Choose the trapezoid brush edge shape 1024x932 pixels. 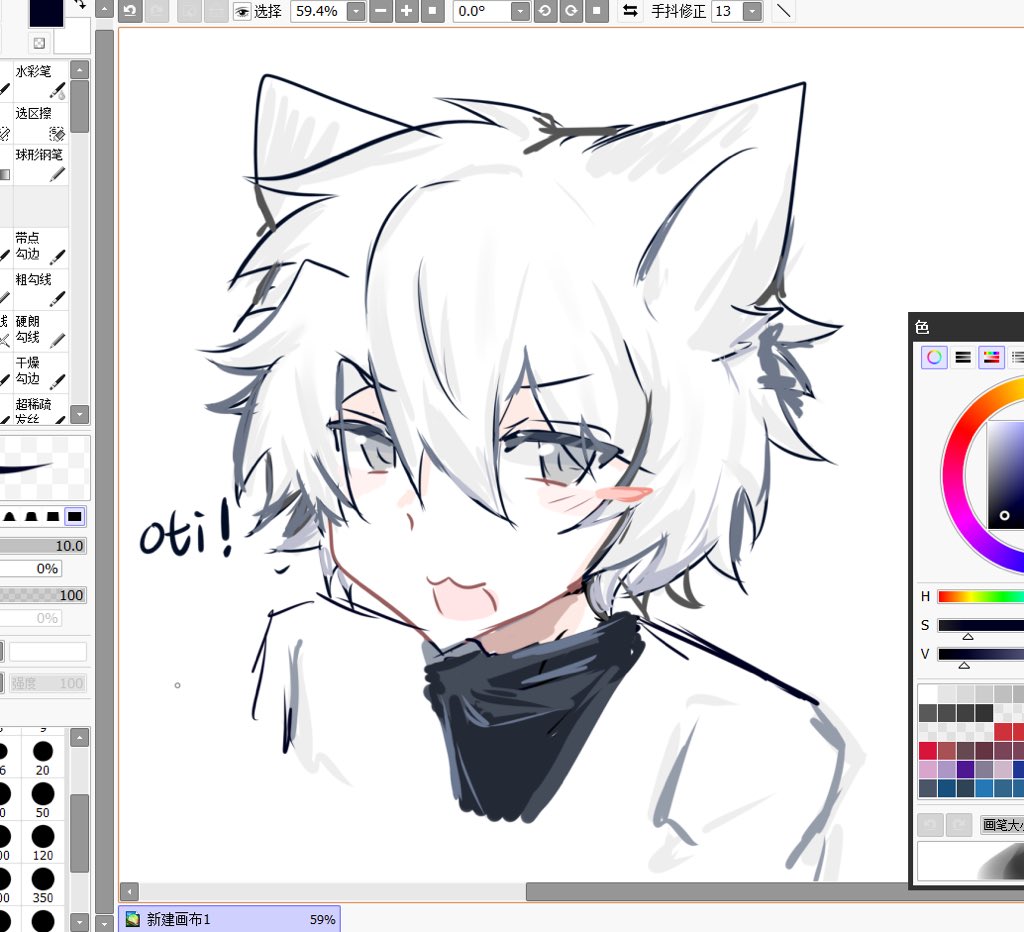pos(31,517)
